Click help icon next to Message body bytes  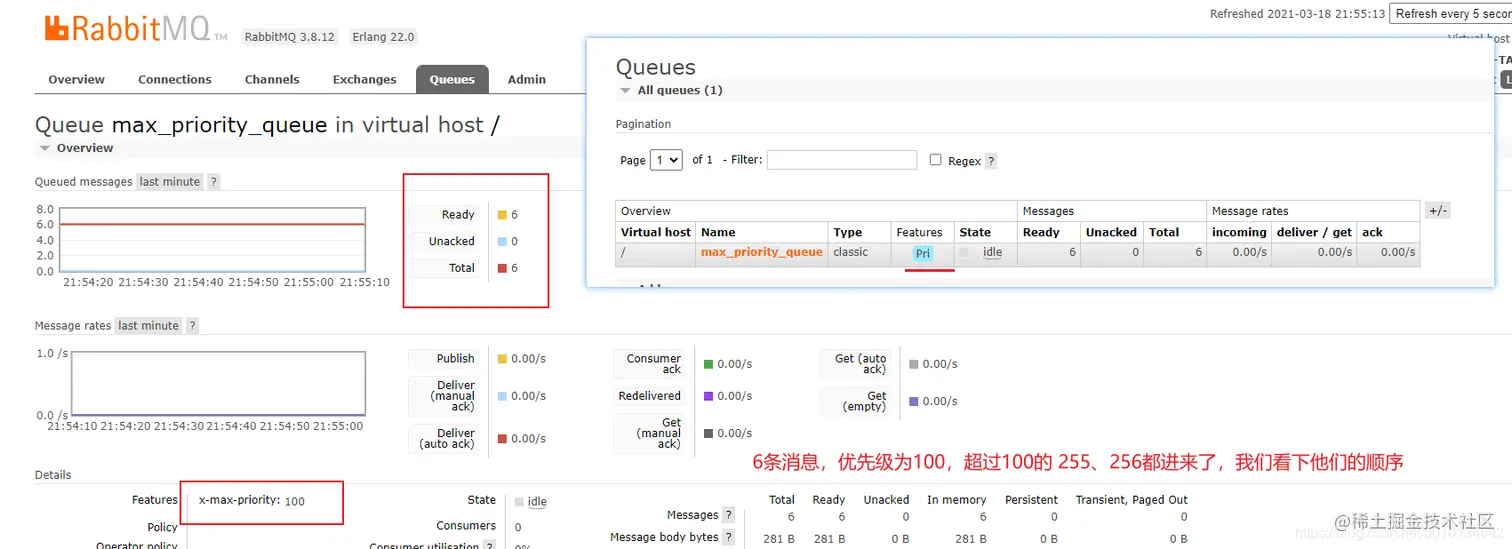pyautogui.click(x=728, y=538)
